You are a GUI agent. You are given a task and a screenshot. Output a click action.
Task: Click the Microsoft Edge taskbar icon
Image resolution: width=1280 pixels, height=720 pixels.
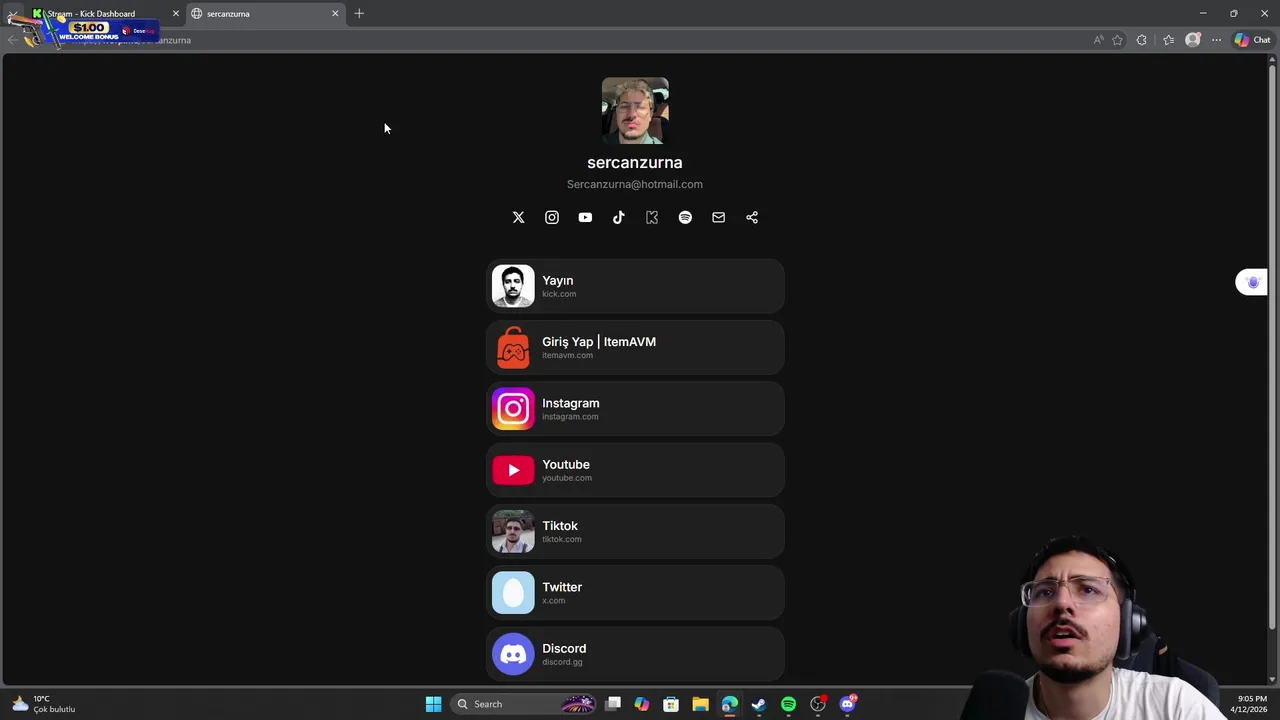tap(730, 704)
